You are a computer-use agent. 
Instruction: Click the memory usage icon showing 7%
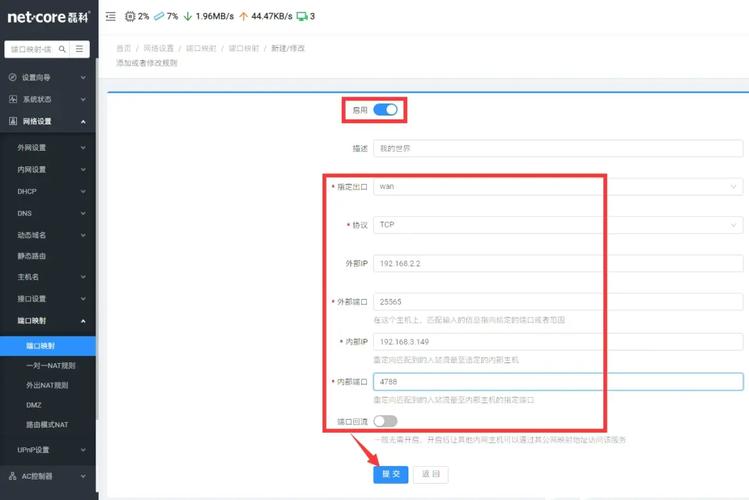click(x=159, y=16)
